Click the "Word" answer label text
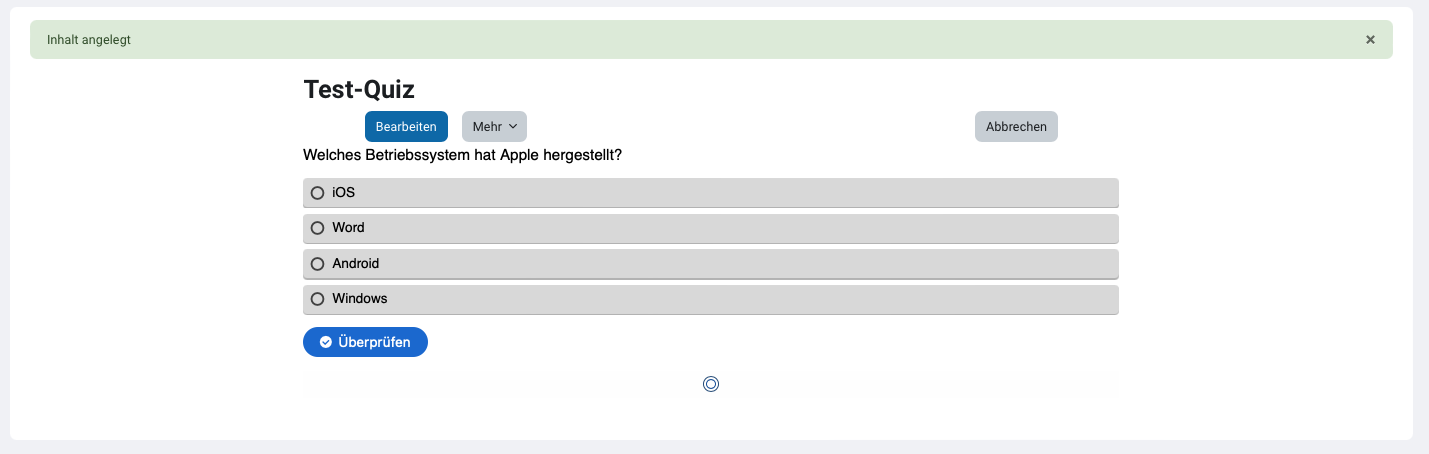This screenshot has width=1429, height=454. pos(348,228)
